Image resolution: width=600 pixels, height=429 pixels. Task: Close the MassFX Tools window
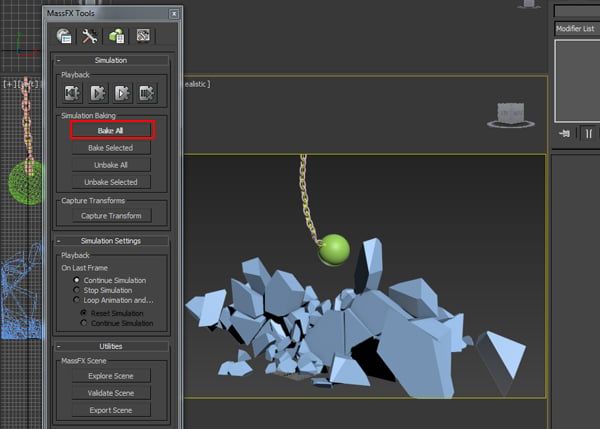pyautogui.click(x=174, y=14)
